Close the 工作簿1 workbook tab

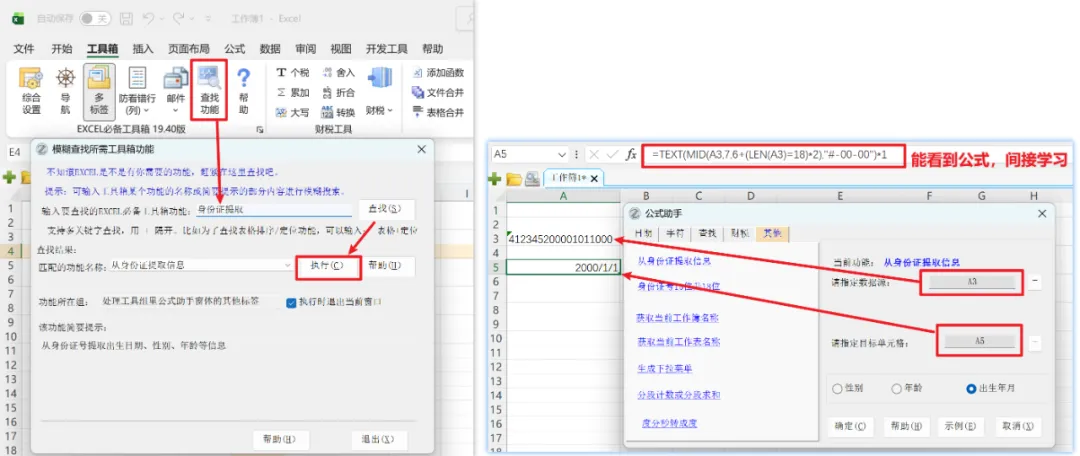594,178
